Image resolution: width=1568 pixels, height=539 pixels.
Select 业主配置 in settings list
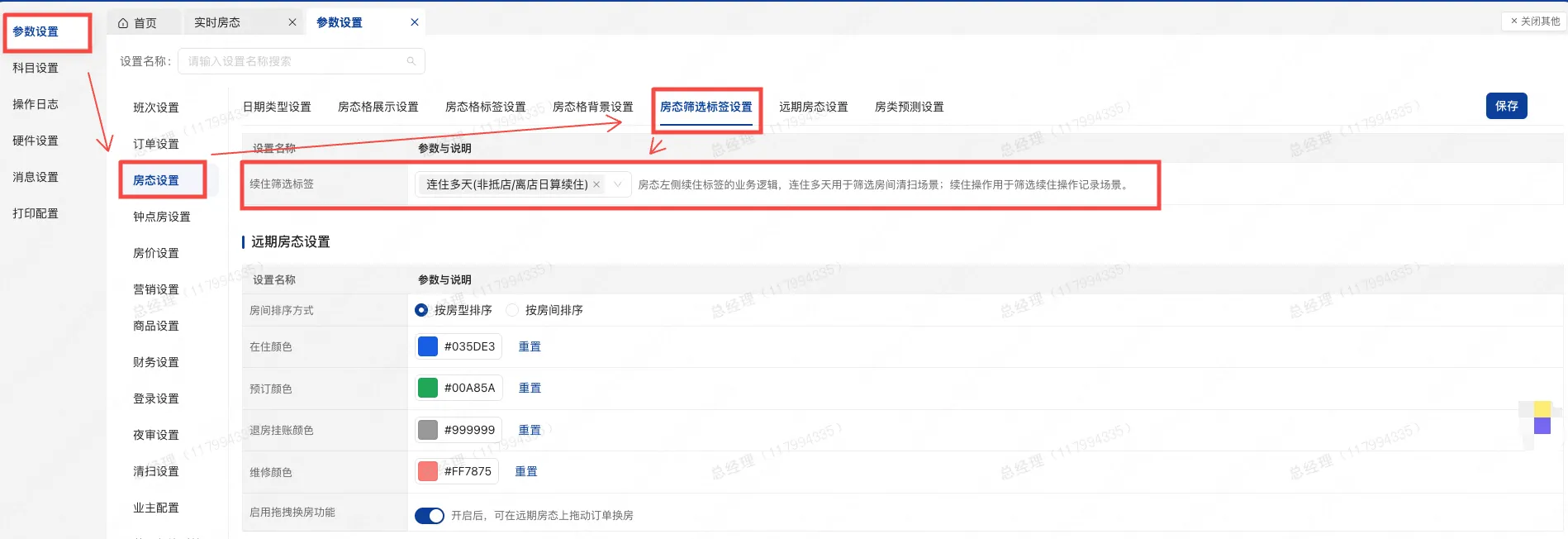tap(156, 508)
